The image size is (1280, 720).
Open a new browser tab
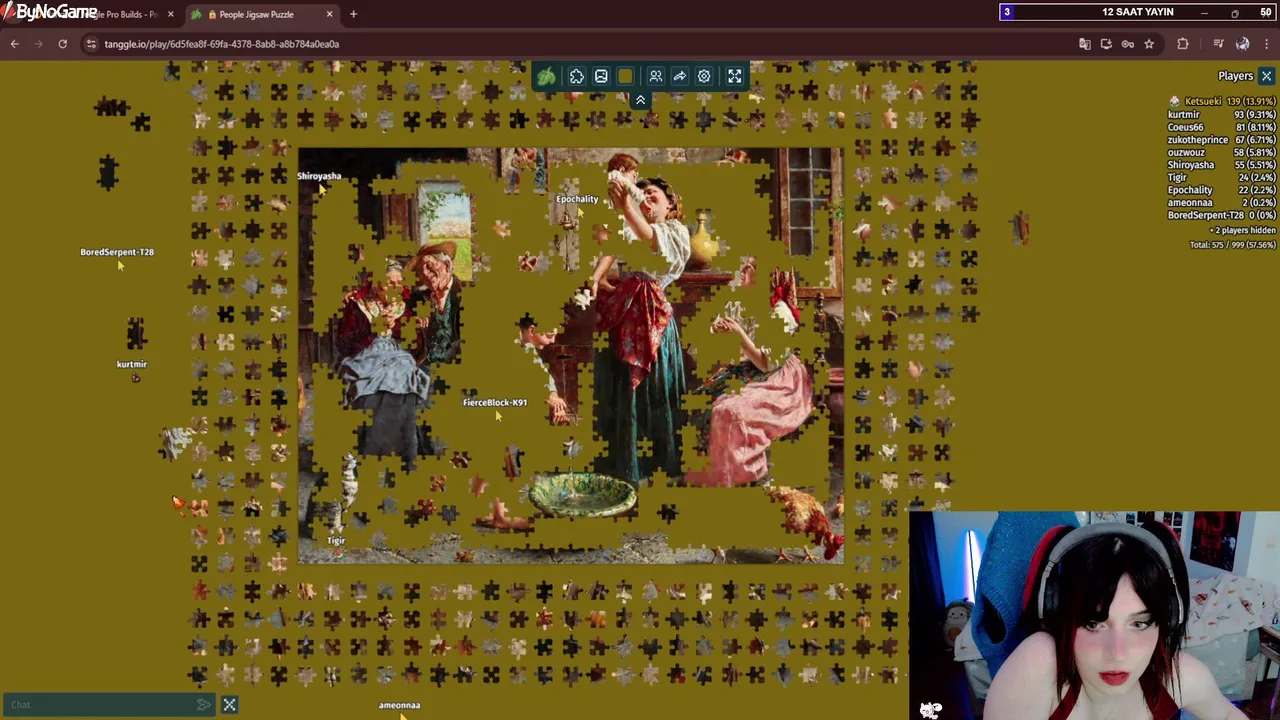353,14
